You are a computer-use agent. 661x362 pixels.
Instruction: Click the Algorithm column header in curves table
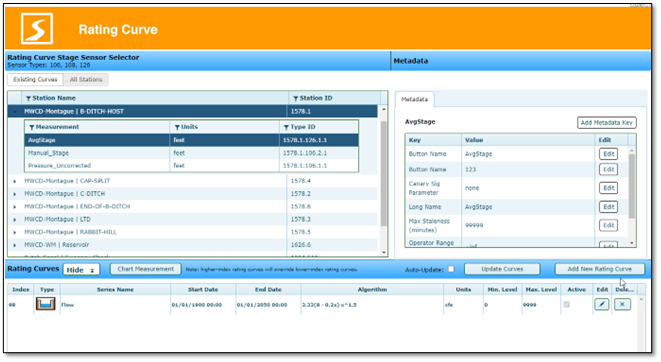point(372,290)
